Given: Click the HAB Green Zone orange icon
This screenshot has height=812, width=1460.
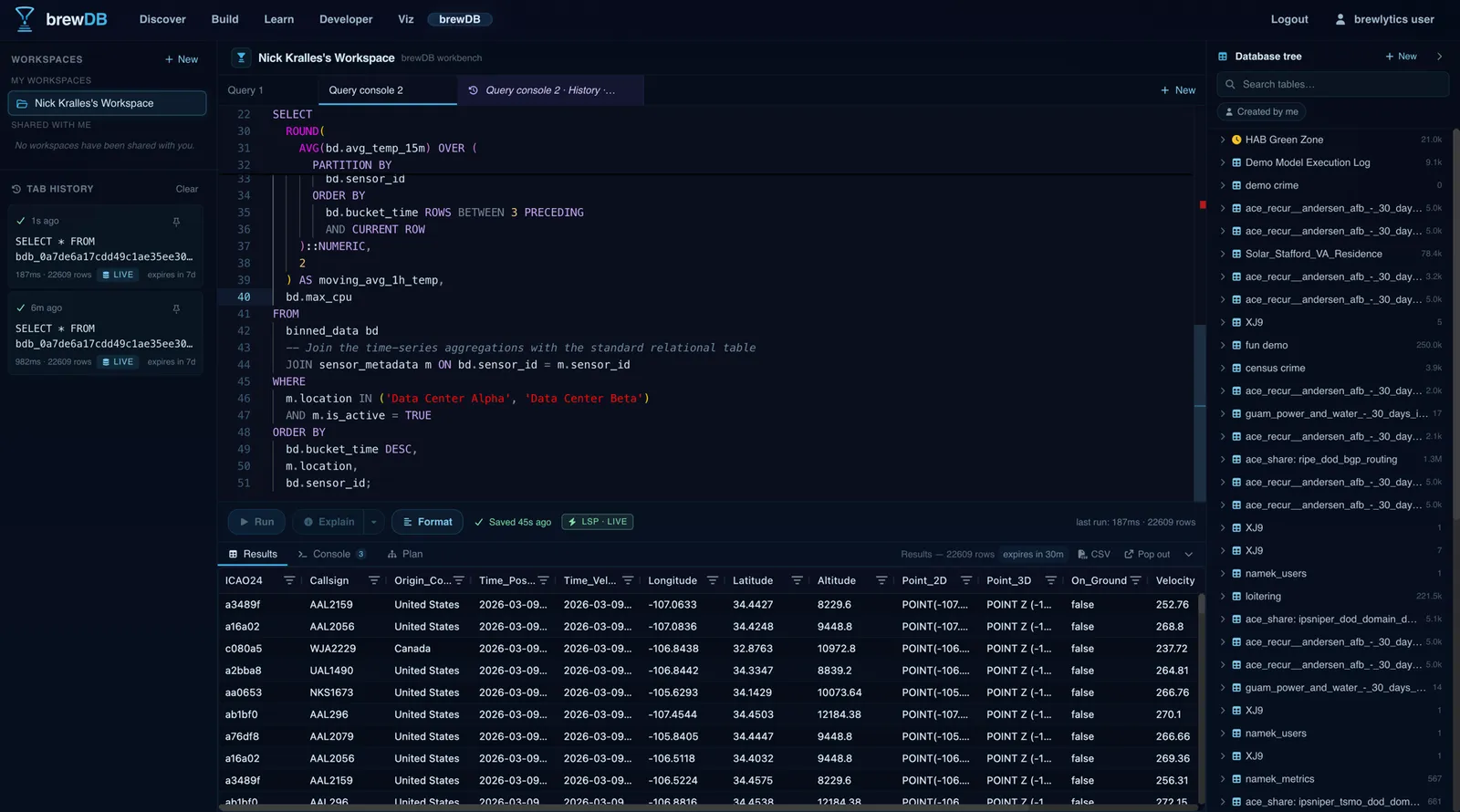Looking at the screenshot, I should 1236,140.
